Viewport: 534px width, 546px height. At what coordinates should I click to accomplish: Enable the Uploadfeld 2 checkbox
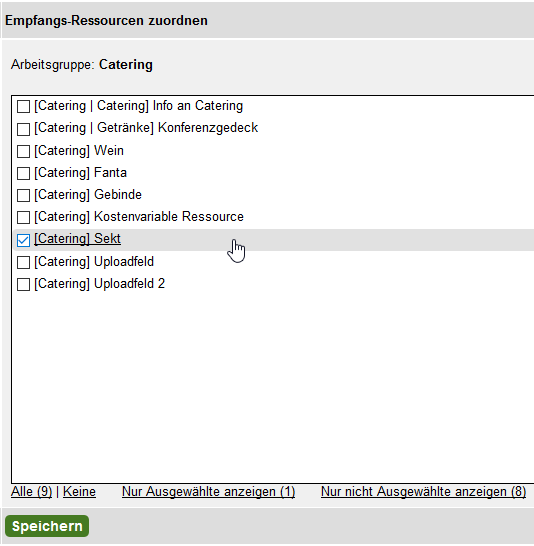(23, 284)
